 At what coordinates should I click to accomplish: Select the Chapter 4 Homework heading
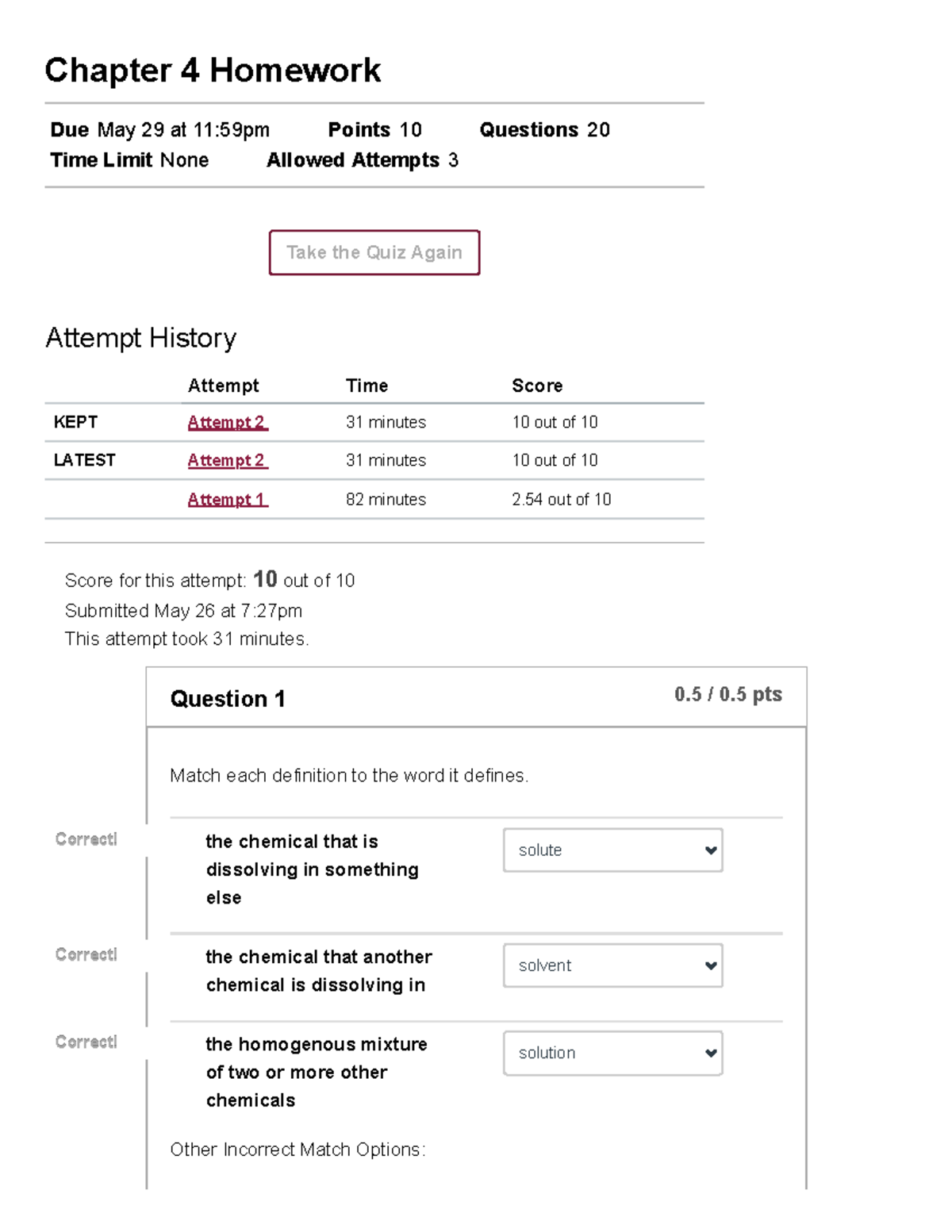[213, 70]
